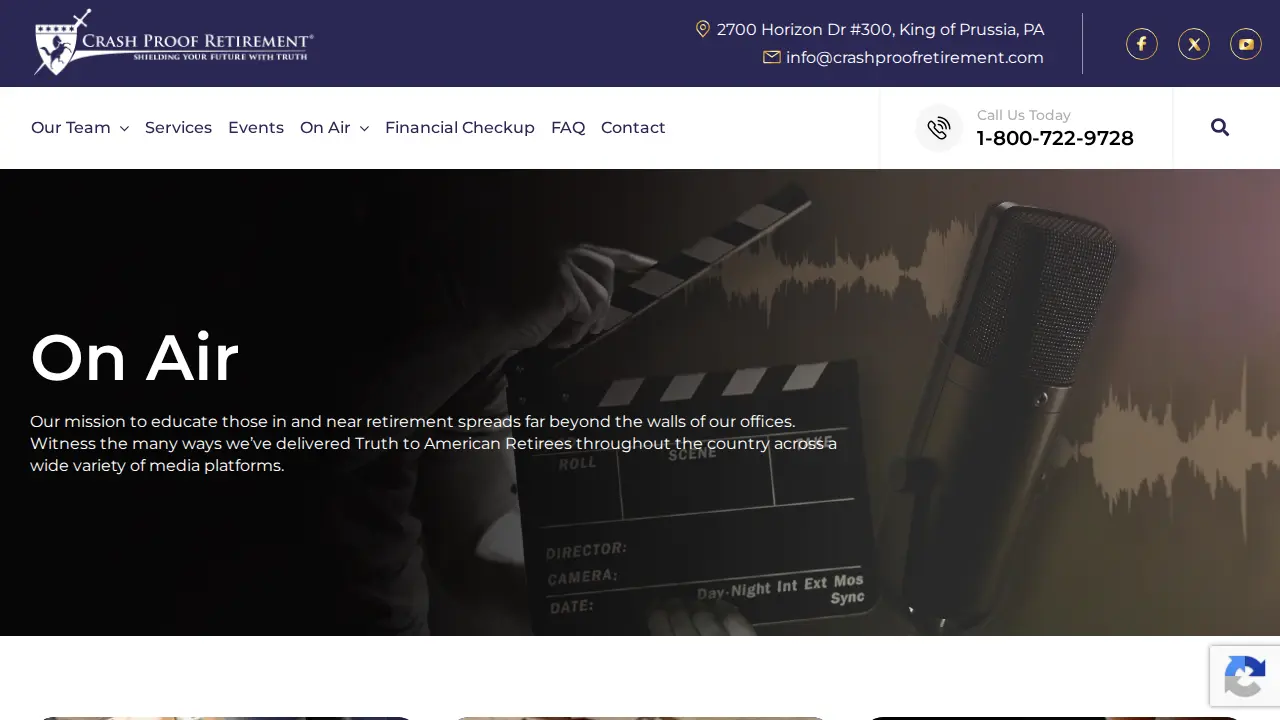Open the Services menu item

tap(178, 127)
